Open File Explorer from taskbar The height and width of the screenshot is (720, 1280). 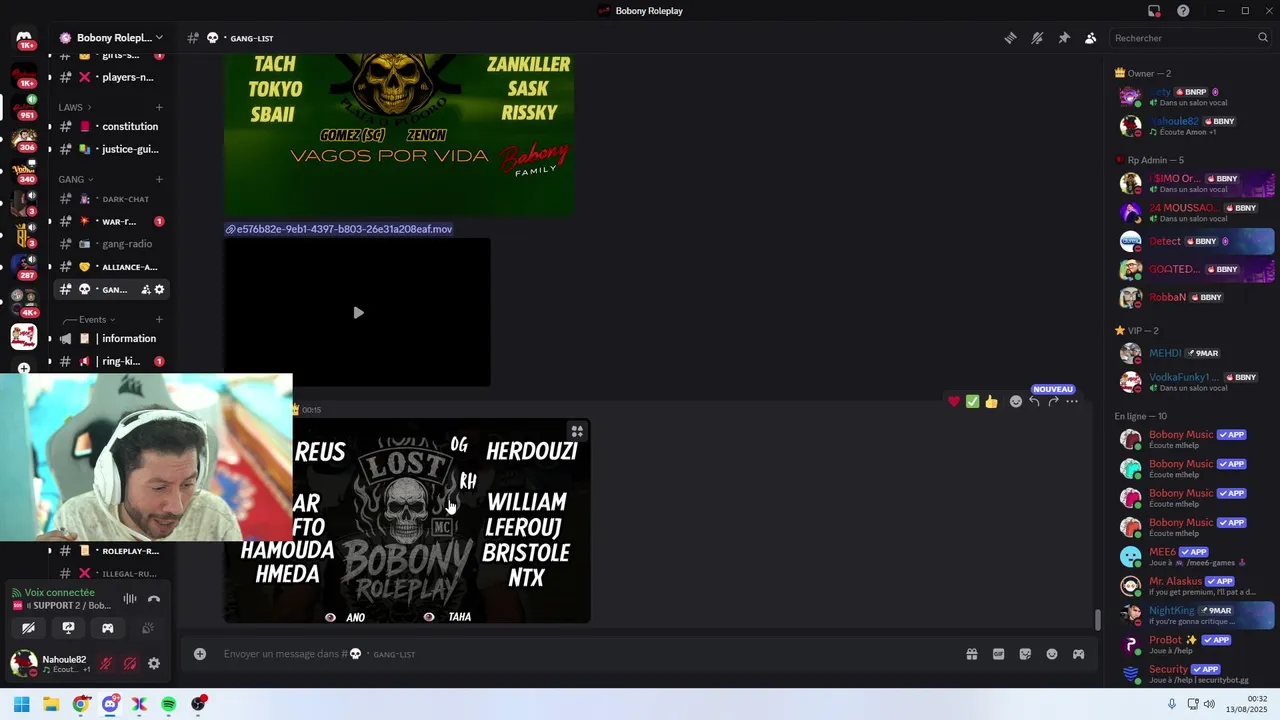pyautogui.click(x=51, y=704)
